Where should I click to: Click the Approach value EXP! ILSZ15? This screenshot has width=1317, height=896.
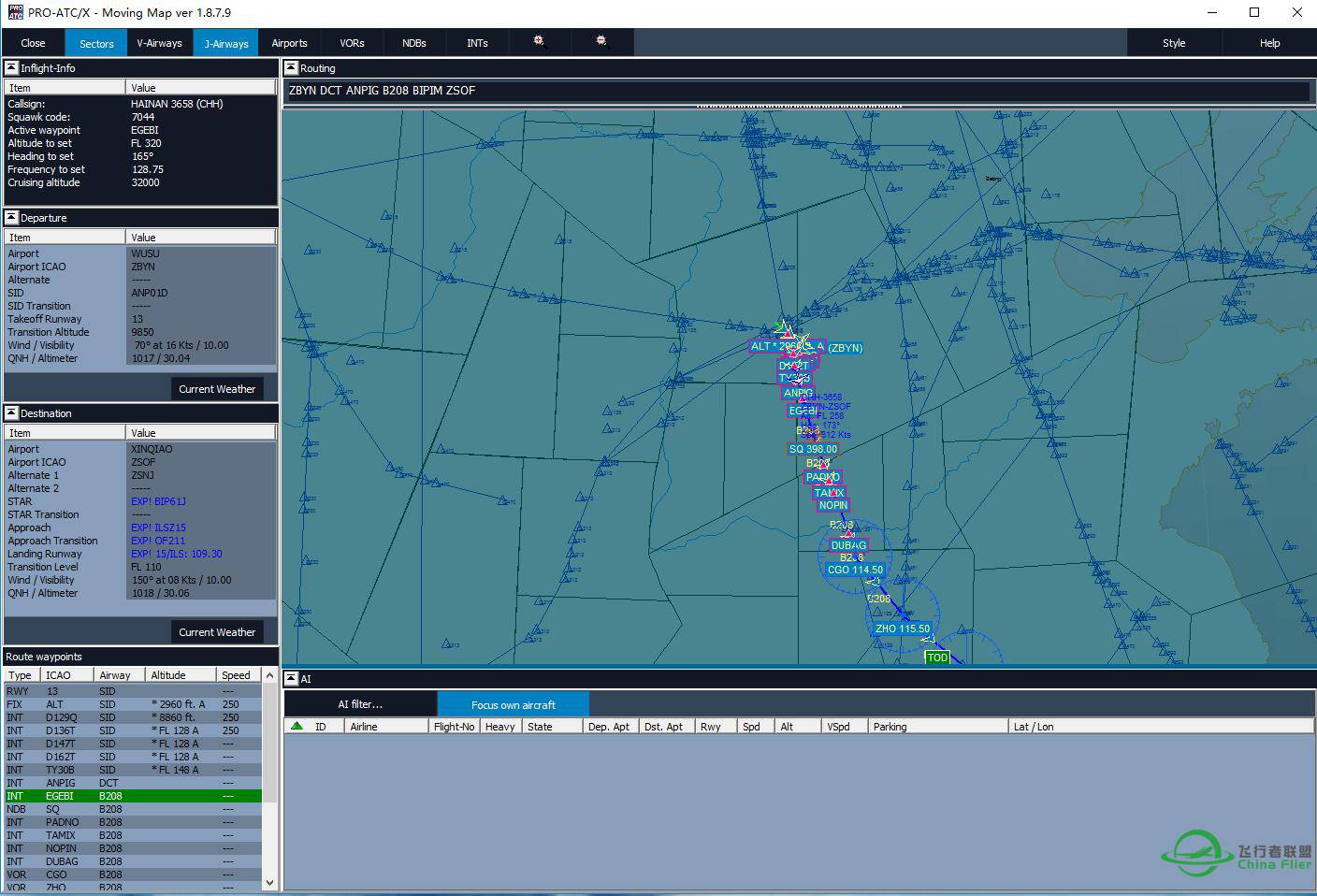click(x=158, y=527)
